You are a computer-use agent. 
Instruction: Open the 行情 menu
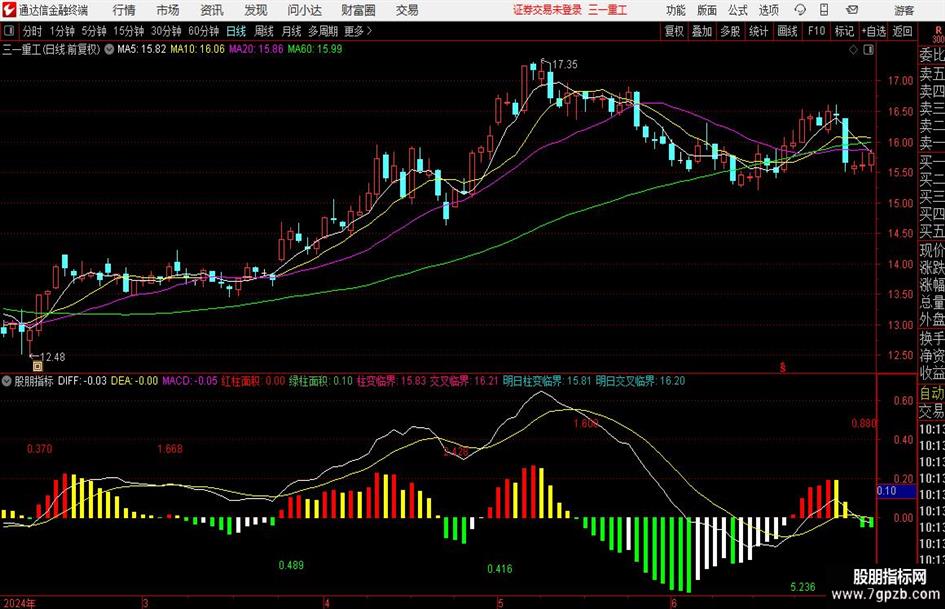124,10
